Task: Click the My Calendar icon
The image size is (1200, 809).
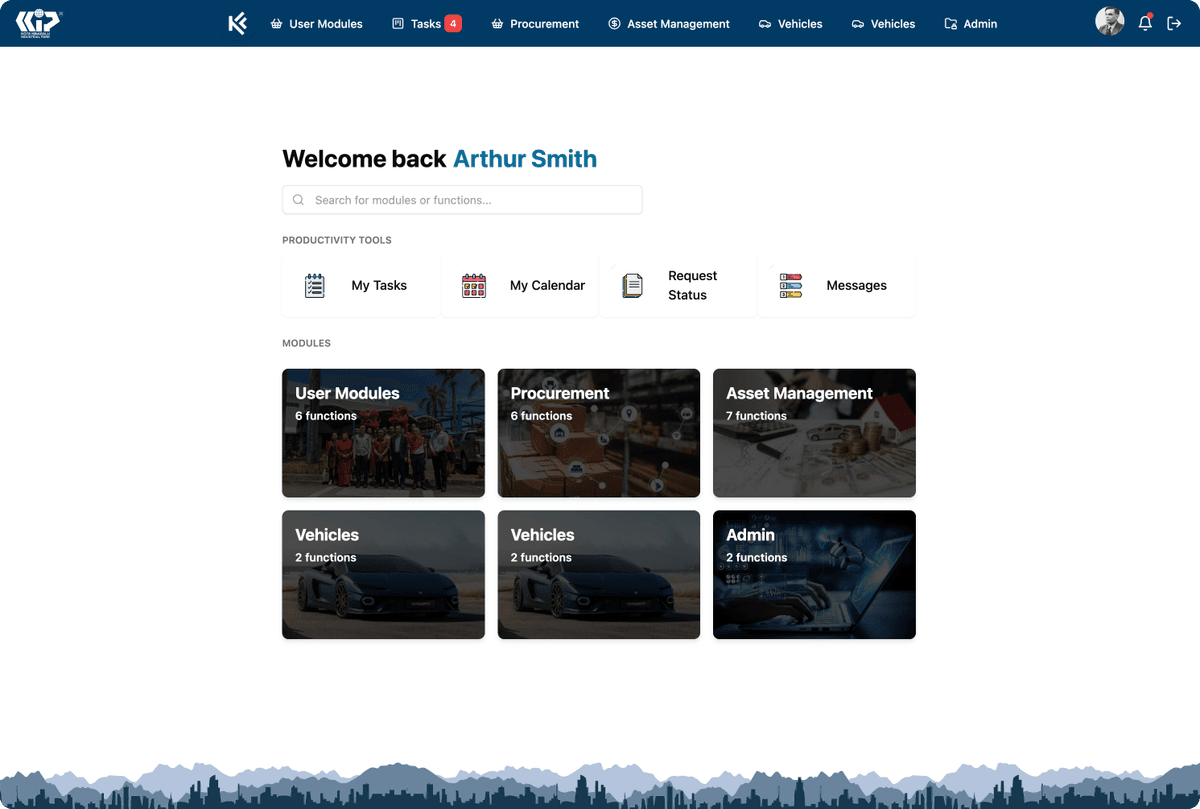Action: pos(473,286)
